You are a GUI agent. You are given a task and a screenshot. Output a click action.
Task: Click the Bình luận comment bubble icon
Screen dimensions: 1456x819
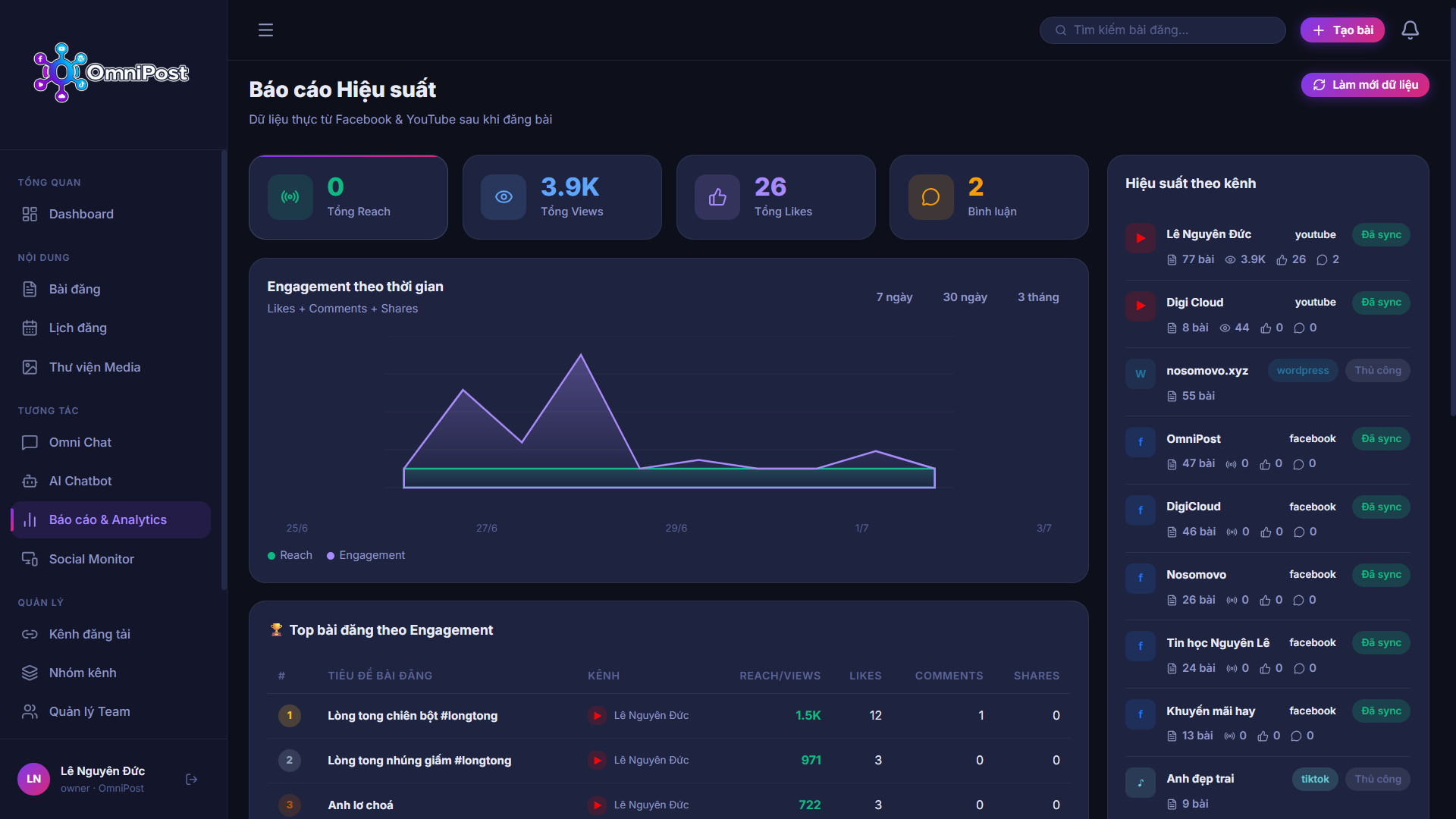[x=930, y=197]
